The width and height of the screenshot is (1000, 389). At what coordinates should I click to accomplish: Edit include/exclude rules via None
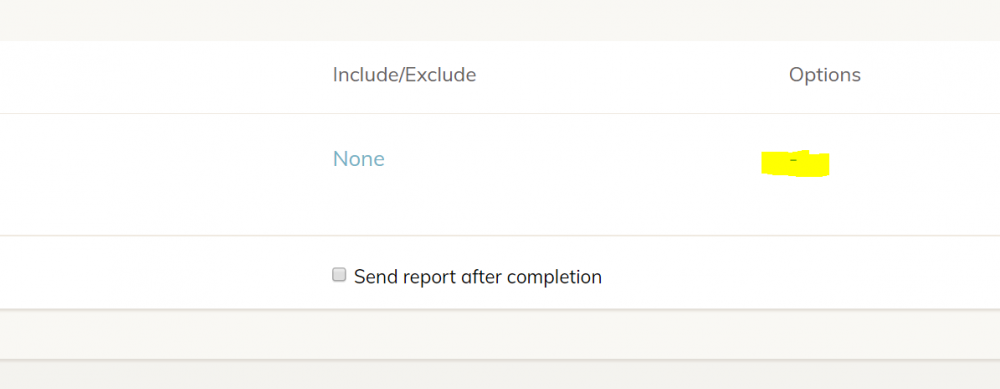tap(358, 159)
